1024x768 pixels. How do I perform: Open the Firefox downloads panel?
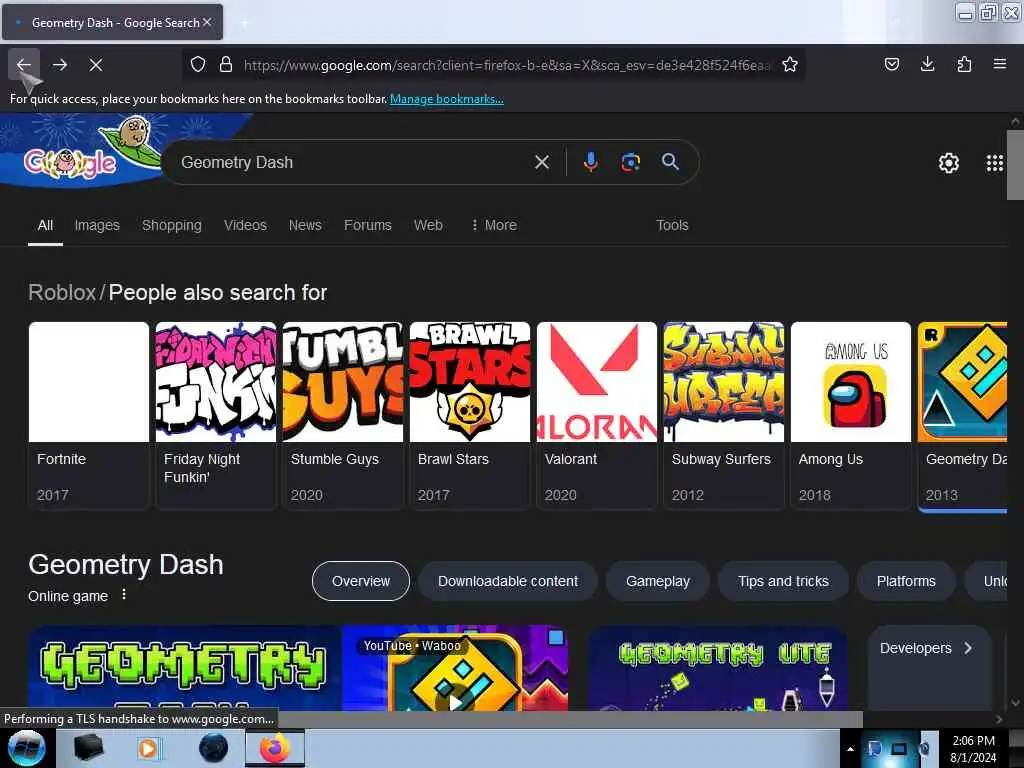[927, 64]
